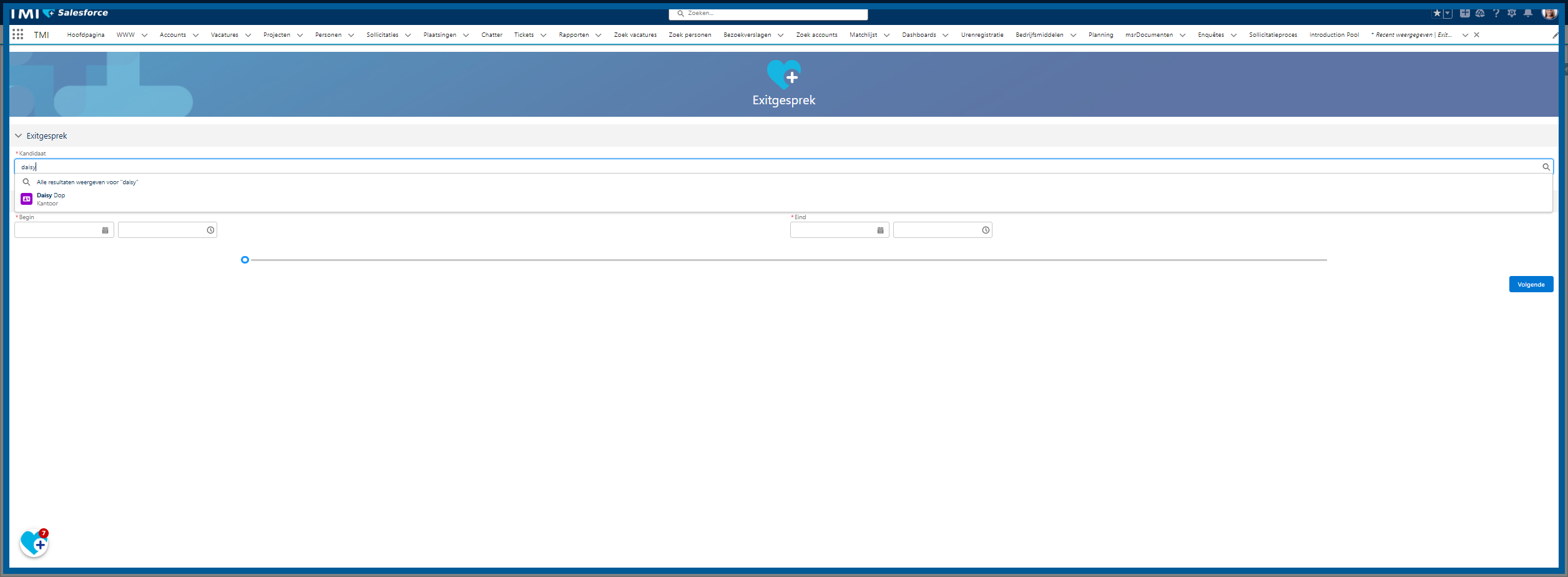Screen dimensions: 1568x577
Task: Expand the Bezoekverslagen menu chevron
Action: tap(780, 35)
